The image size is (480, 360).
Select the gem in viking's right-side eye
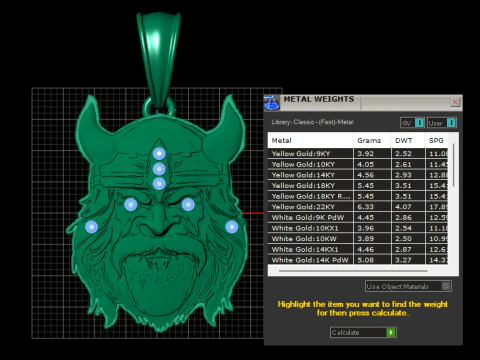pyautogui.click(x=188, y=204)
